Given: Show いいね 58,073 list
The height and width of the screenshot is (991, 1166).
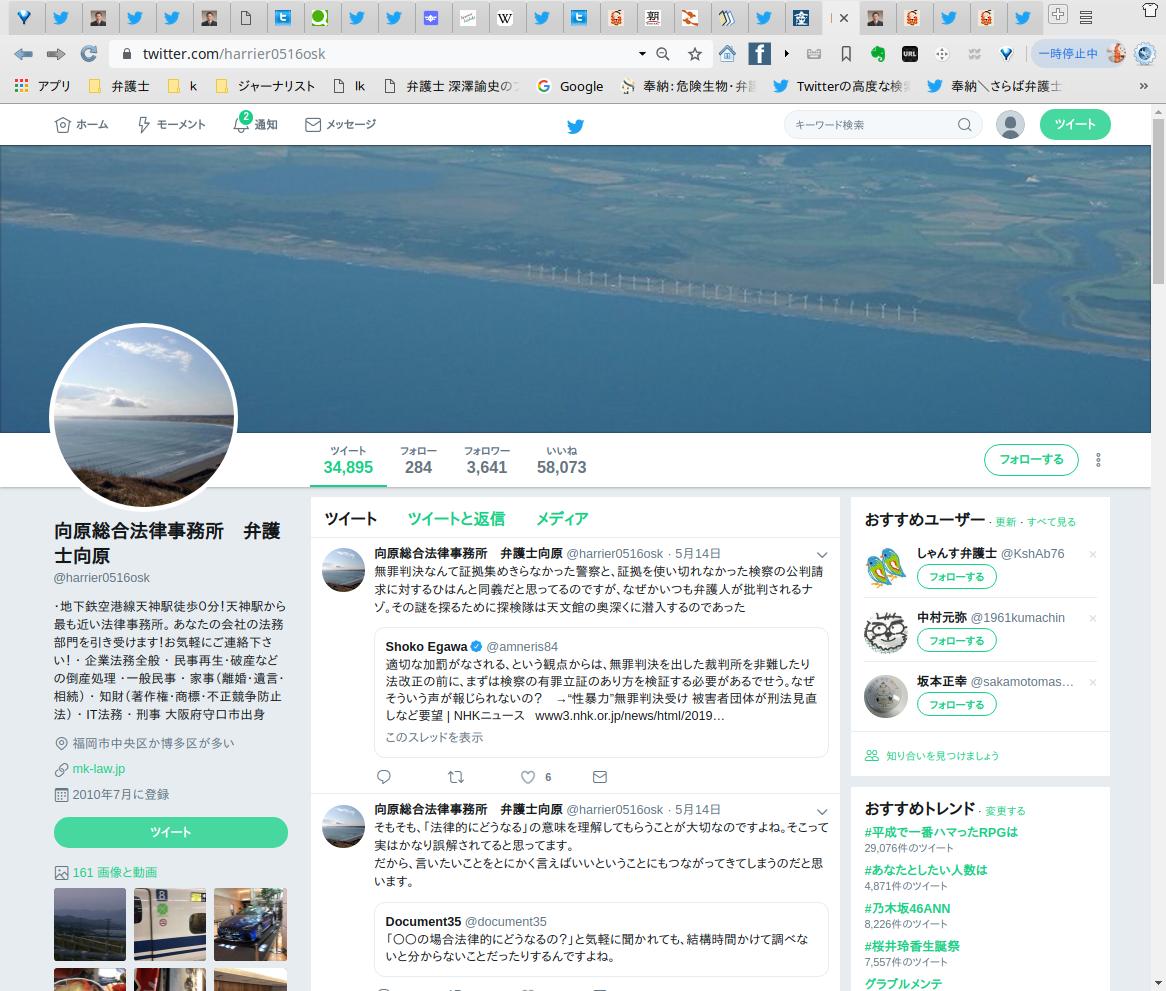Looking at the screenshot, I should click(x=561, y=460).
